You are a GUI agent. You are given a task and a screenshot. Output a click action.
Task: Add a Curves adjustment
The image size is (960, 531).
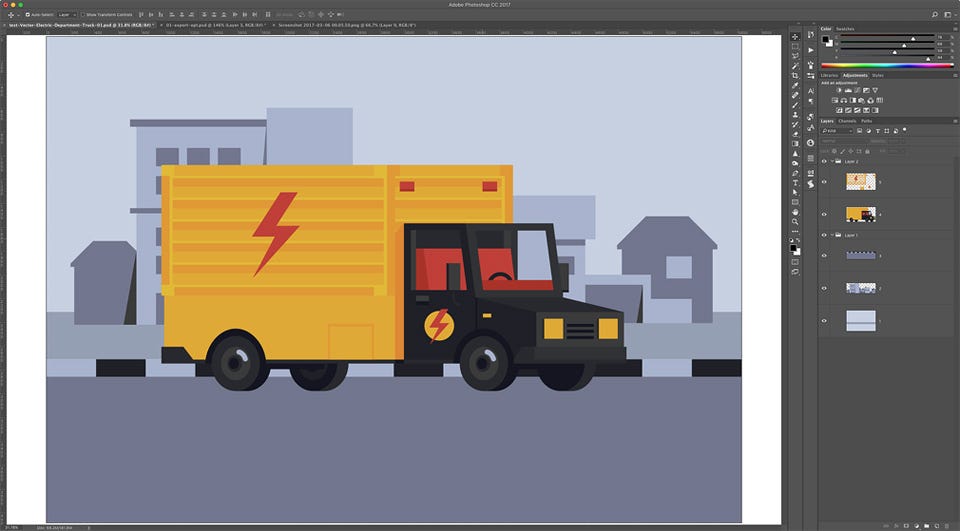click(857, 90)
